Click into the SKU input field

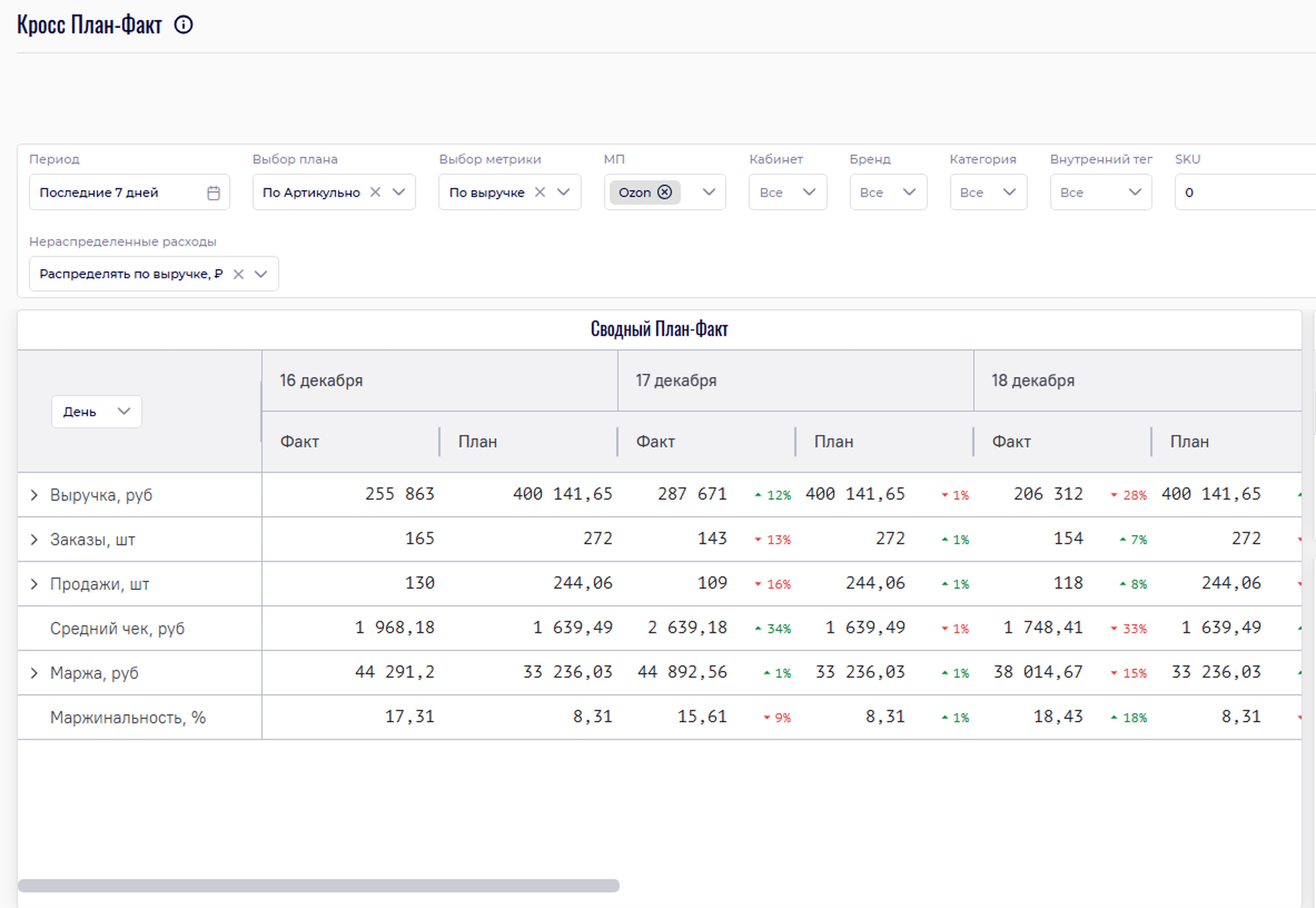[x=1246, y=192]
